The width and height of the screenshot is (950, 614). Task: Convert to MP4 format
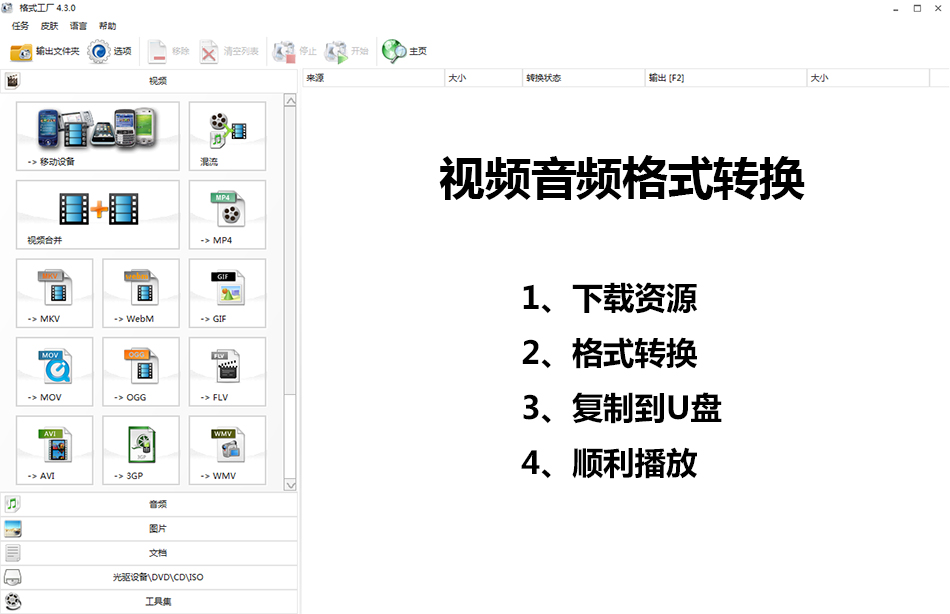coord(227,215)
